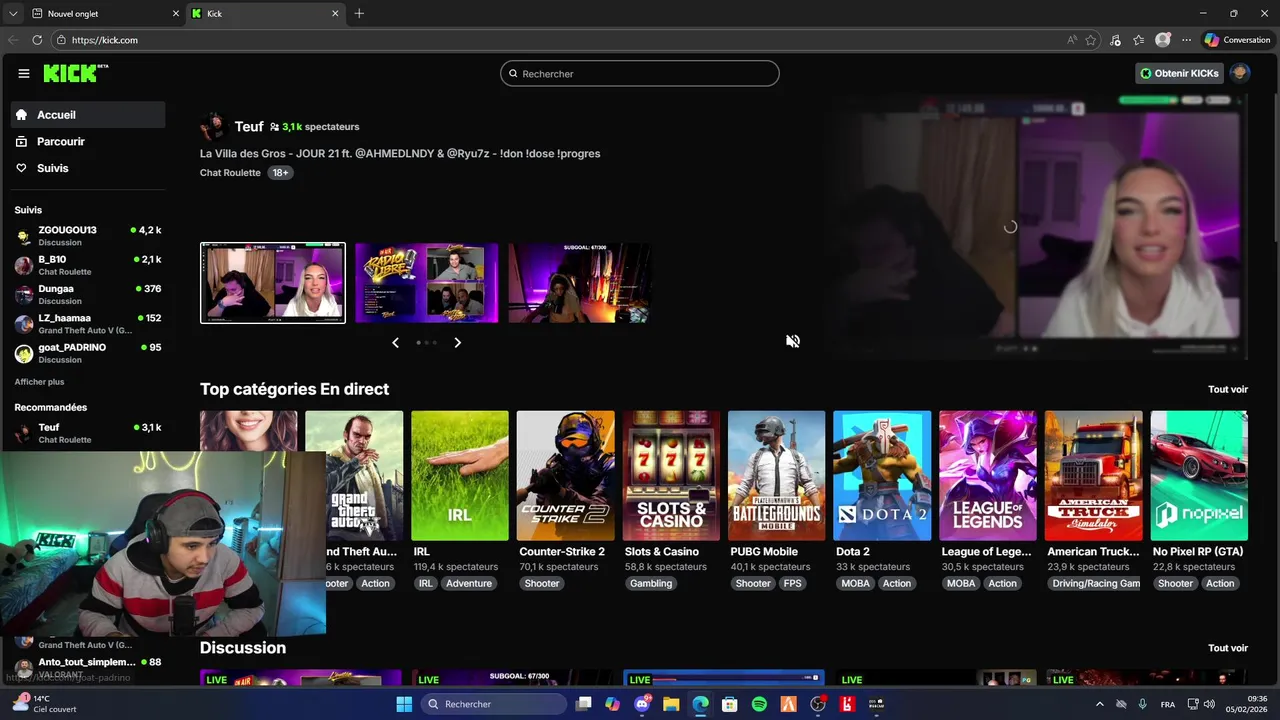This screenshot has width=1280, height=720.
Task: Click Tout voir for Discussion section
Action: point(1228,648)
